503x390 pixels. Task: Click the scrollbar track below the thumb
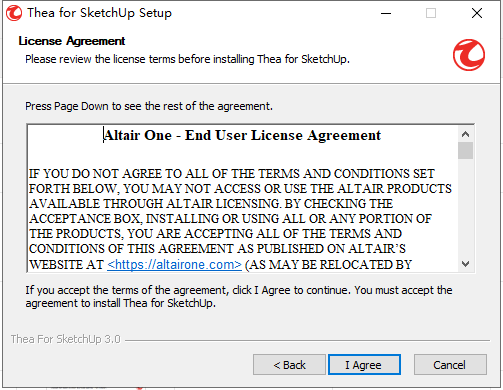pyautogui.click(x=465, y=207)
